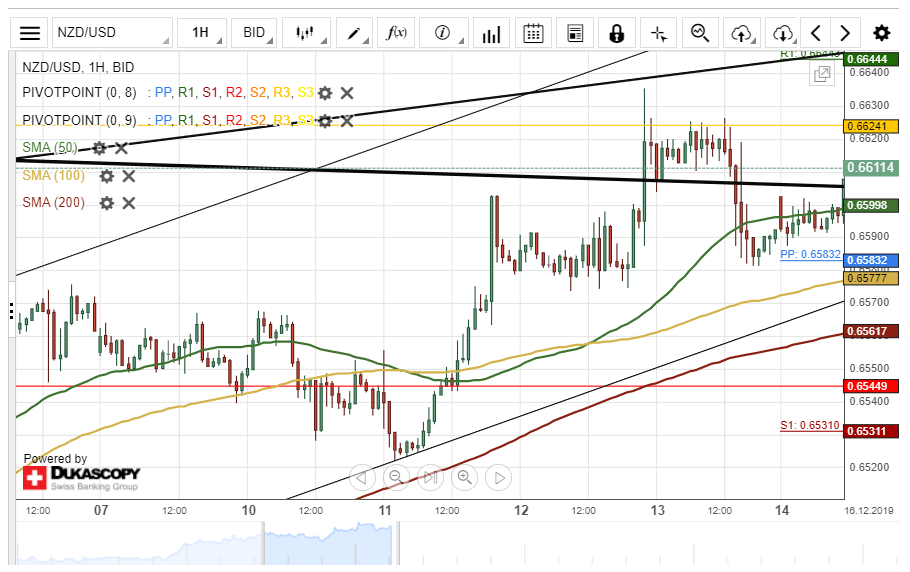This screenshot has width=910, height=572.
Task: Click the cloud upload icon
Action: [742, 32]
